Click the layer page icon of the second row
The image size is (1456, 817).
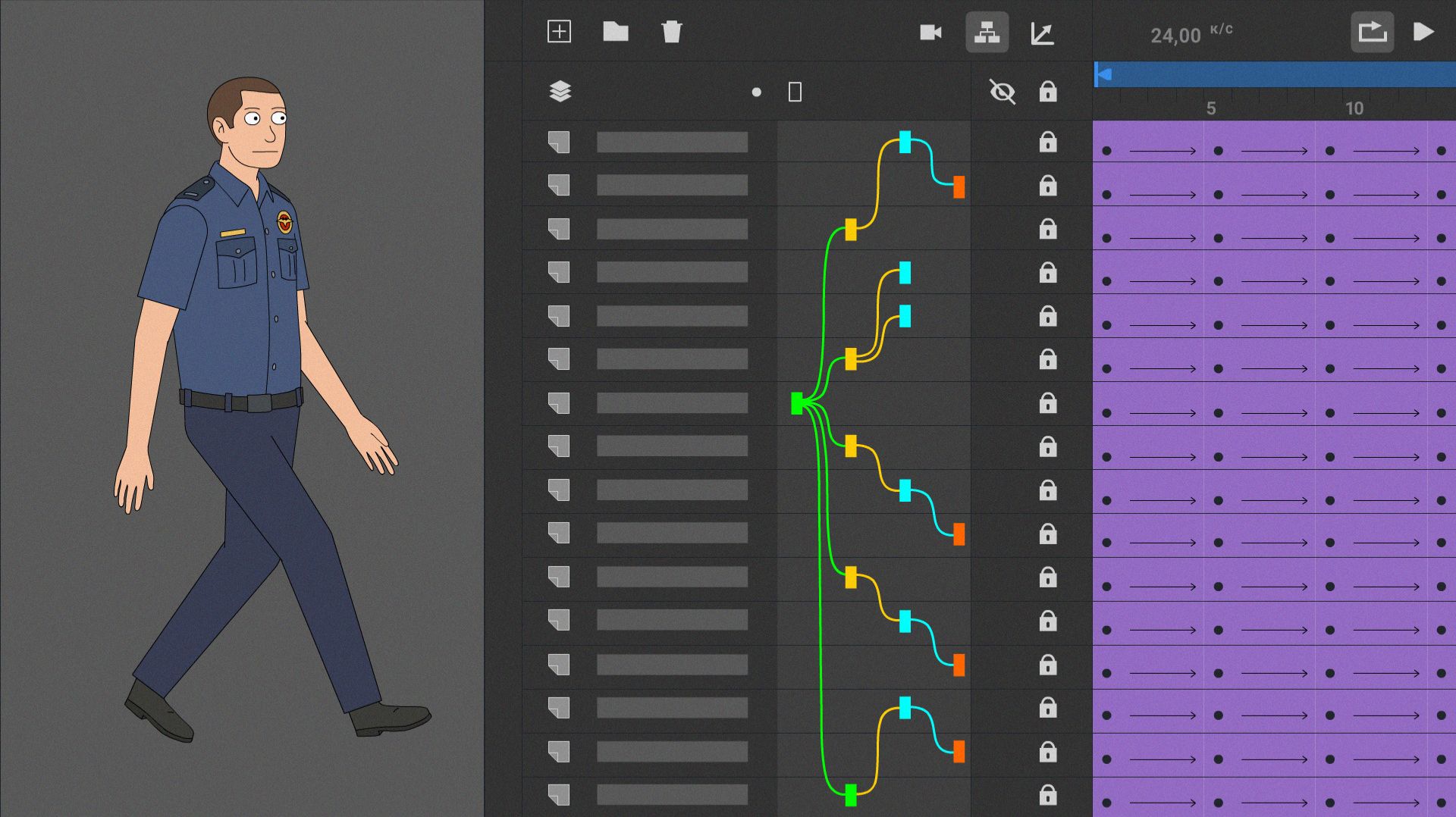(x=559, y=186)
